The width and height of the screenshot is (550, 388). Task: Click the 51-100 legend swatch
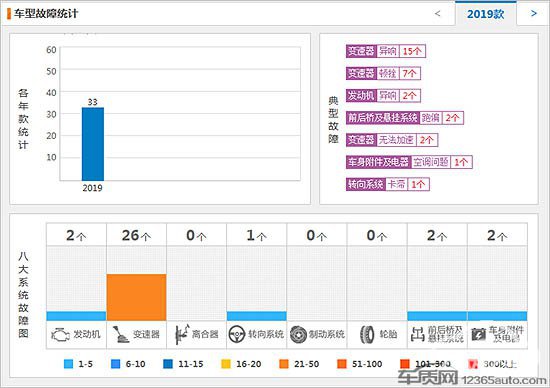[x=342, y=364]
